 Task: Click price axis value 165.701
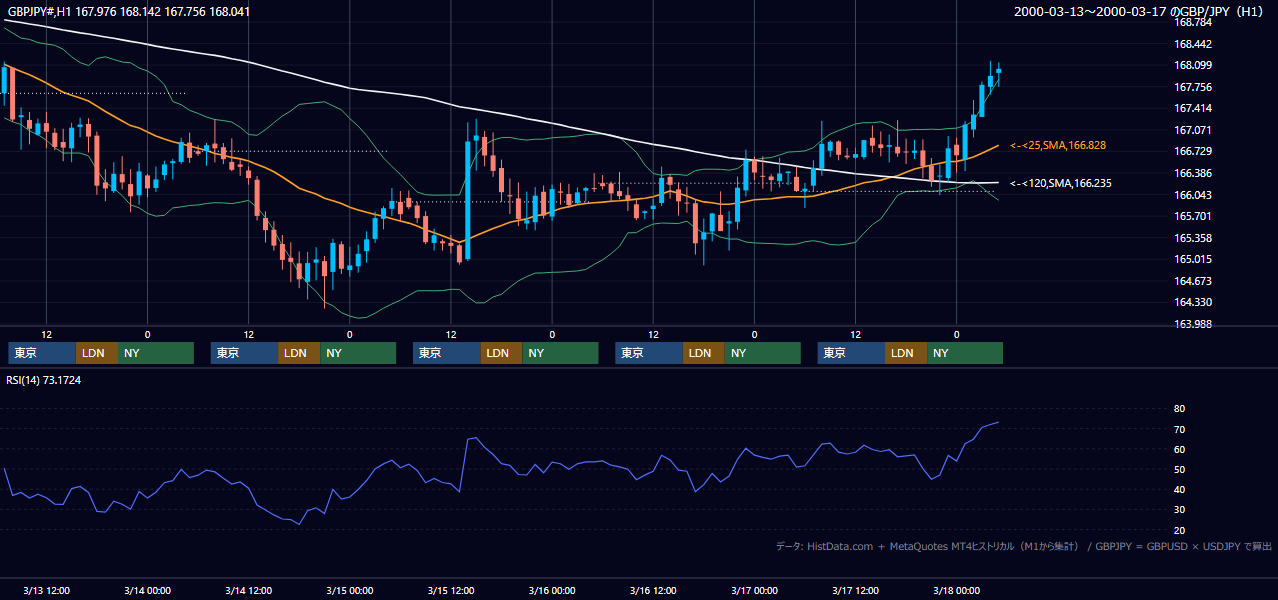(x=1191, y=217)
